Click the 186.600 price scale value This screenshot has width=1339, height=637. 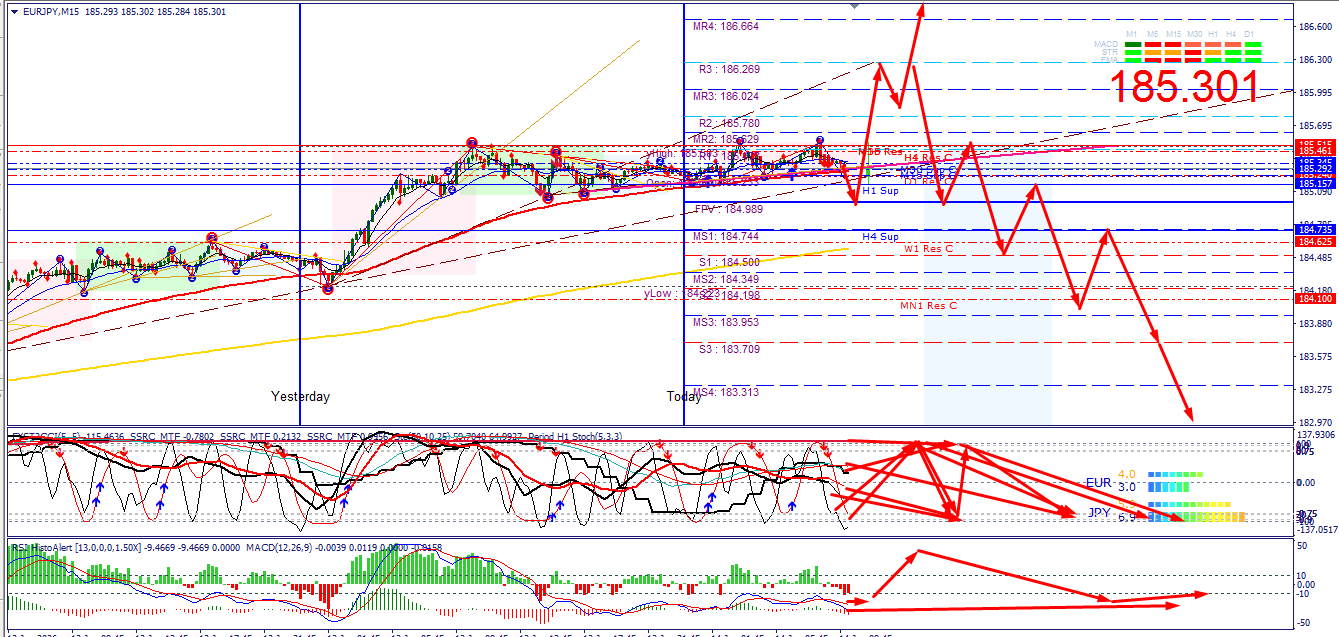pos(1317,27)
